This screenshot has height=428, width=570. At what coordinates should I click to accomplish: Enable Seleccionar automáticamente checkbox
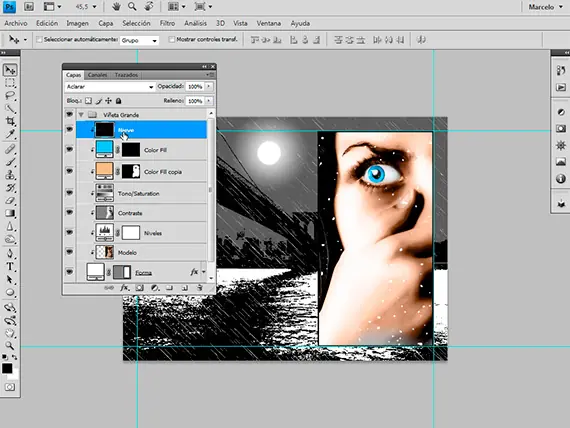tap(39, 39)
